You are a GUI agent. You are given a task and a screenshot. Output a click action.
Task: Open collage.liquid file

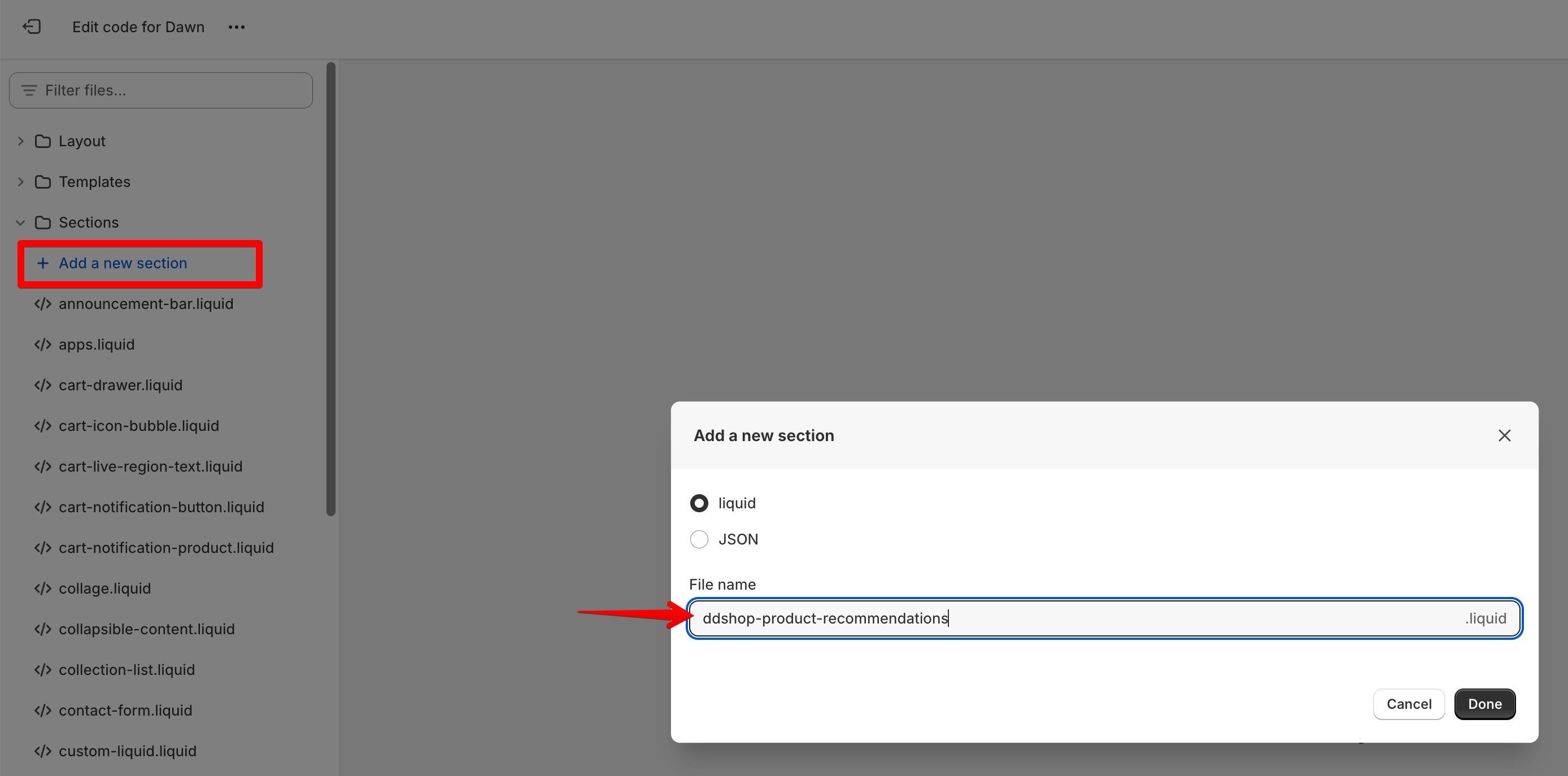click(104, 588)
